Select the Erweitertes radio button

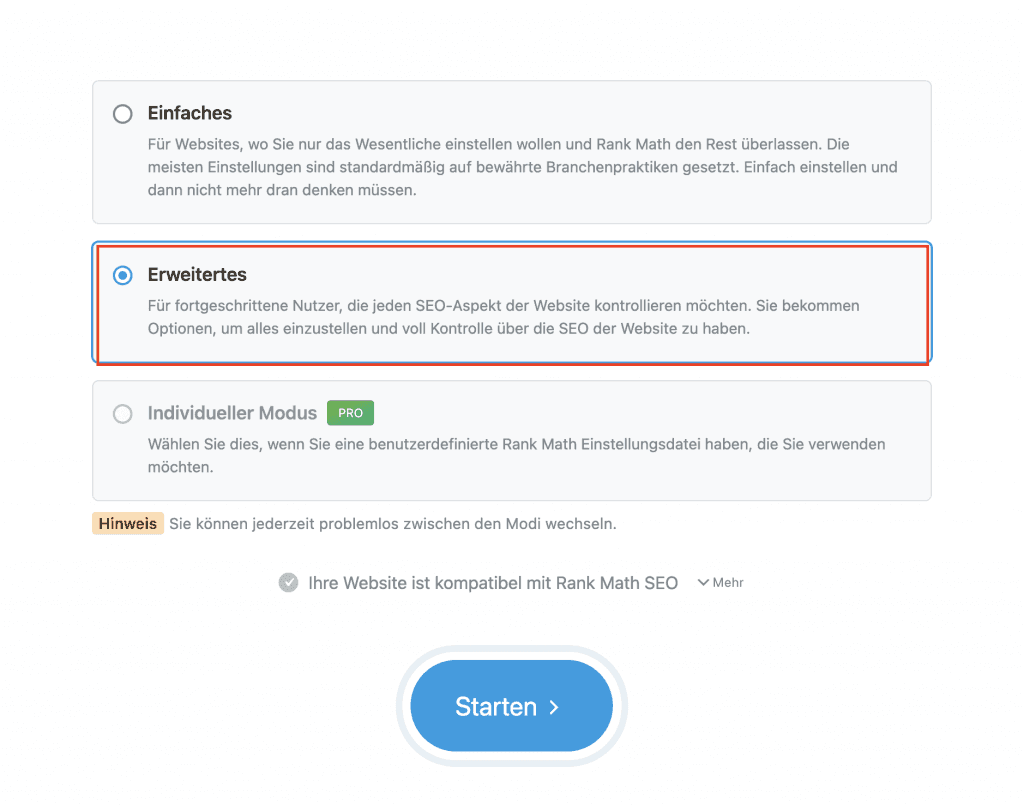tap(123, 275)
